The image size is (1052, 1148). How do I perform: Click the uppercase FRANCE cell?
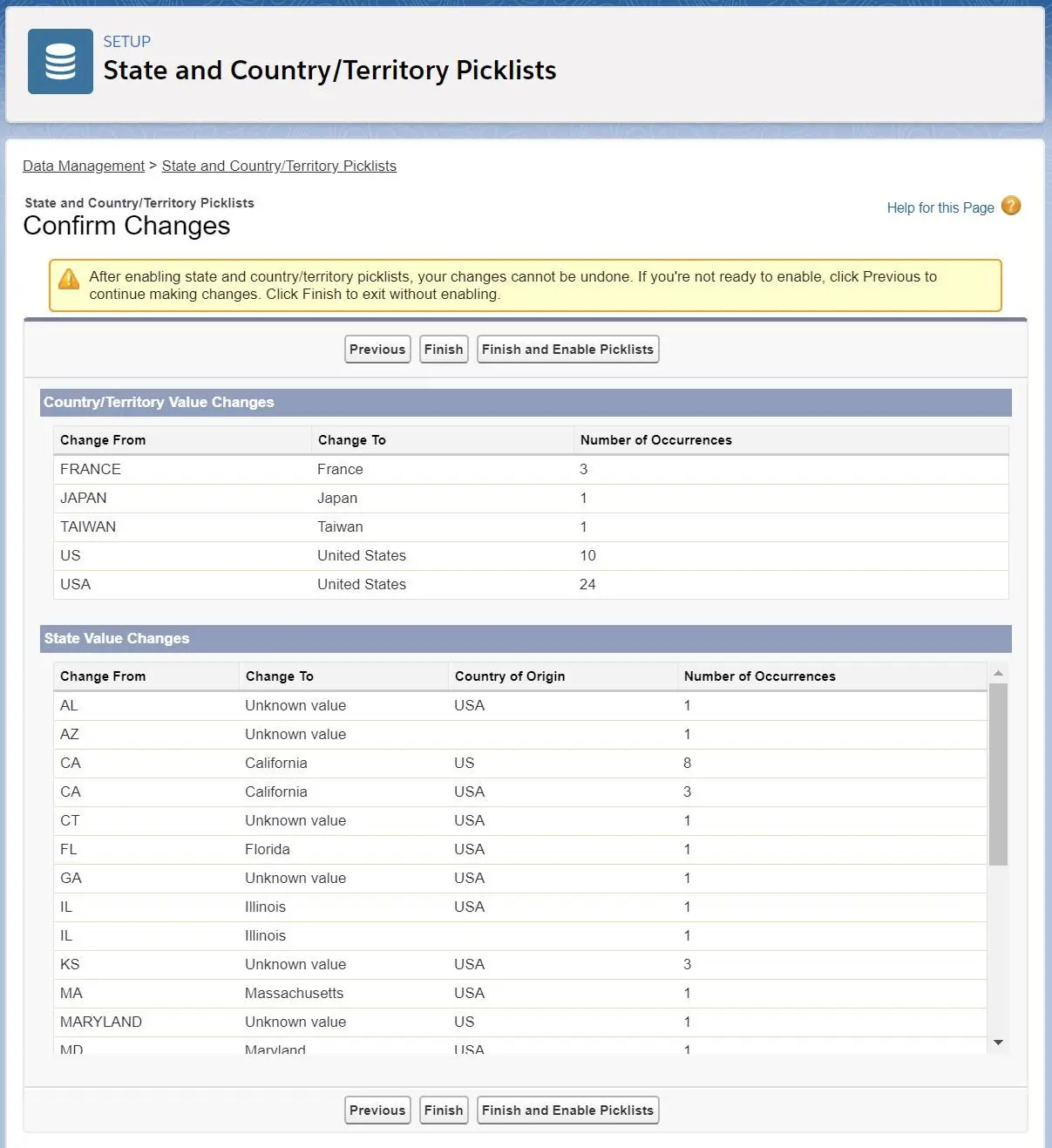[91, 469]
